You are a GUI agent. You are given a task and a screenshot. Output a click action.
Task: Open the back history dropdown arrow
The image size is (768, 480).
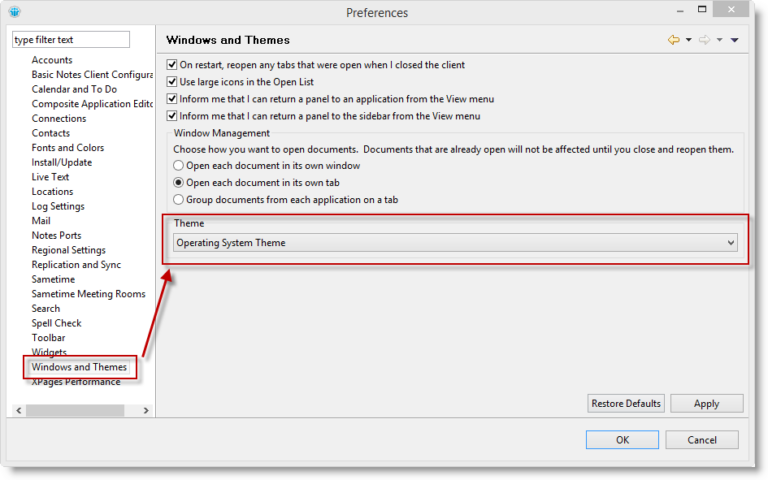coord(689,40)
